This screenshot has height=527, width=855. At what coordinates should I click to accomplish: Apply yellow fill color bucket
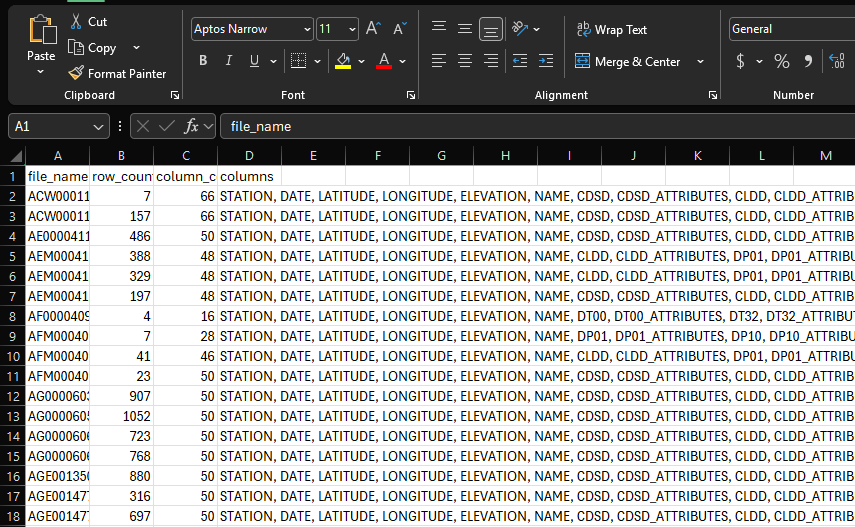pos(343,61)
